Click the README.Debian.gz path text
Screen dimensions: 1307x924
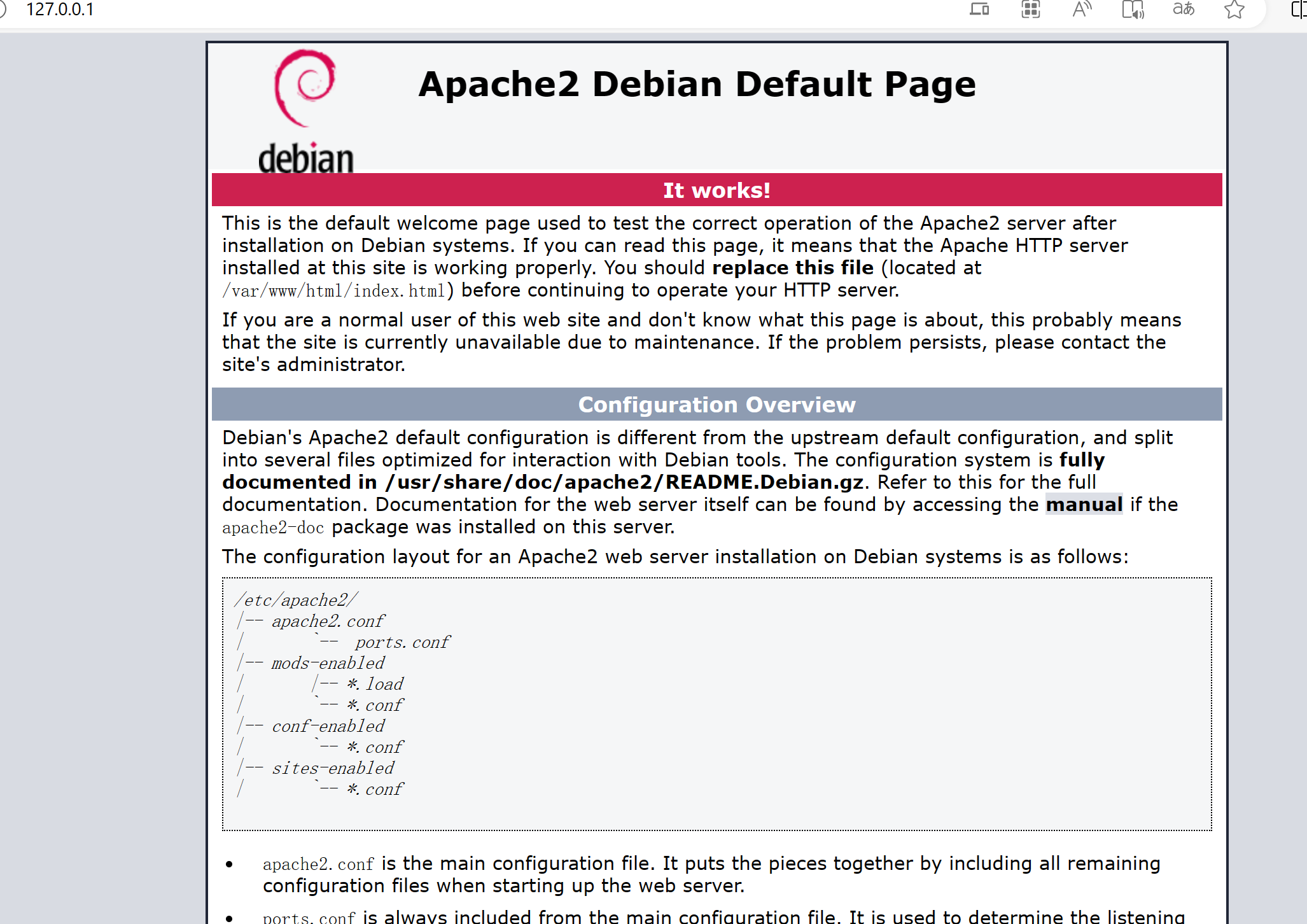tap(625, 482)
